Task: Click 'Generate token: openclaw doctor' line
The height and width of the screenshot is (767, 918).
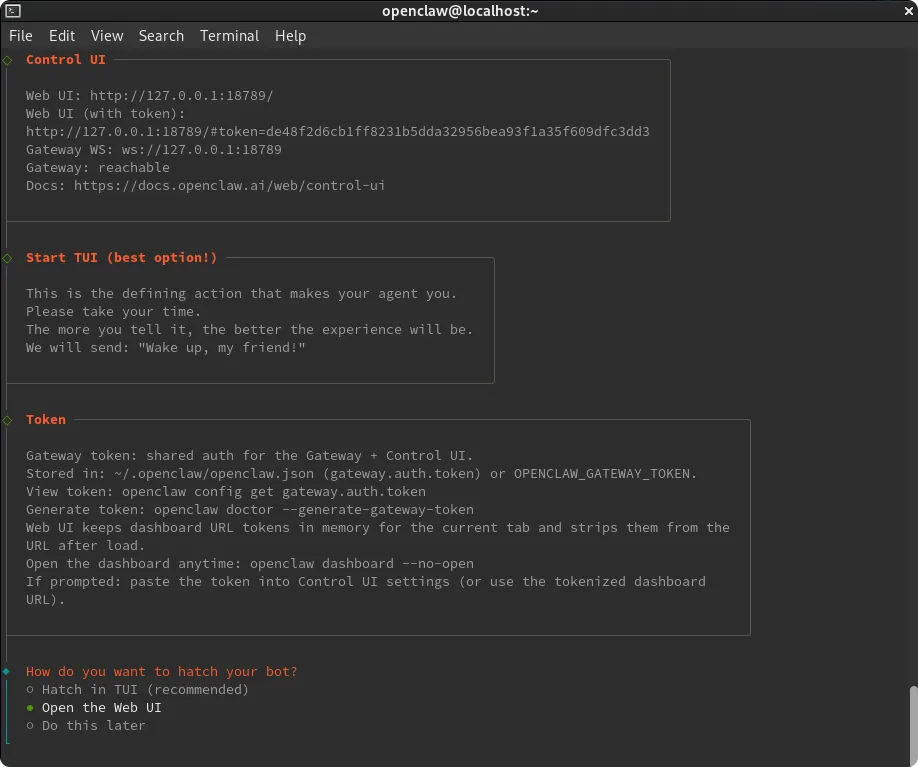Action: pyautogui.click(x=250, y=510)
